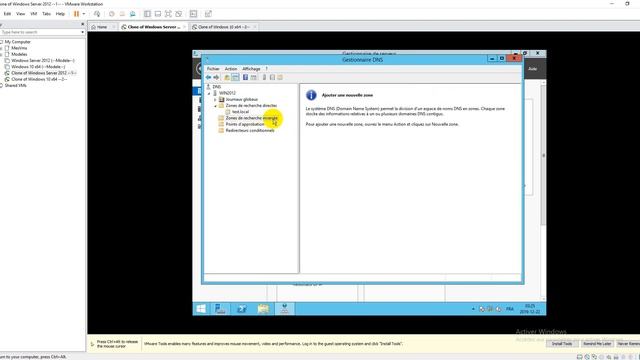
Task: Enter full screen mode icon
Action: [168, 14]
